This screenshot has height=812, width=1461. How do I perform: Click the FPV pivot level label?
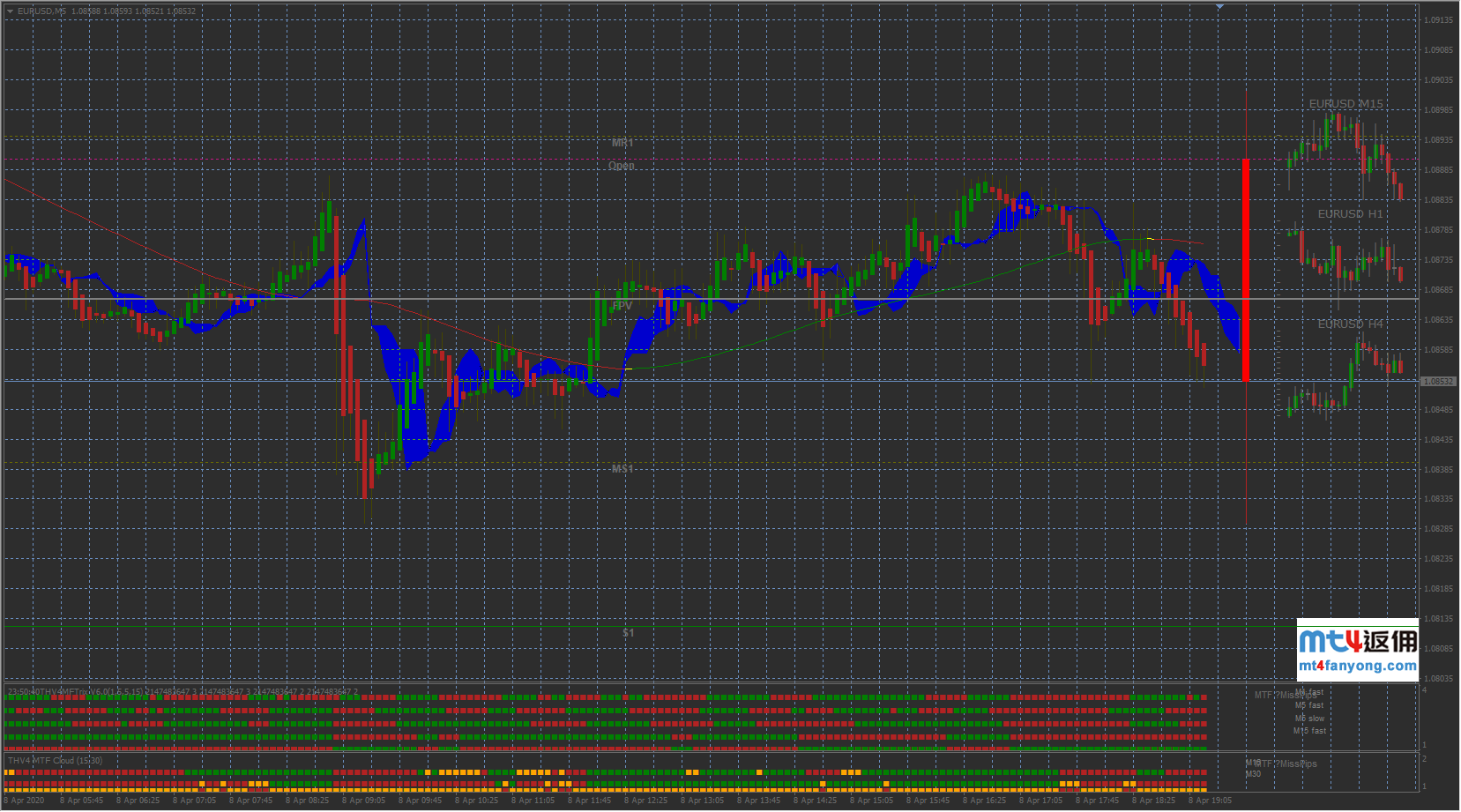(622, 306)
